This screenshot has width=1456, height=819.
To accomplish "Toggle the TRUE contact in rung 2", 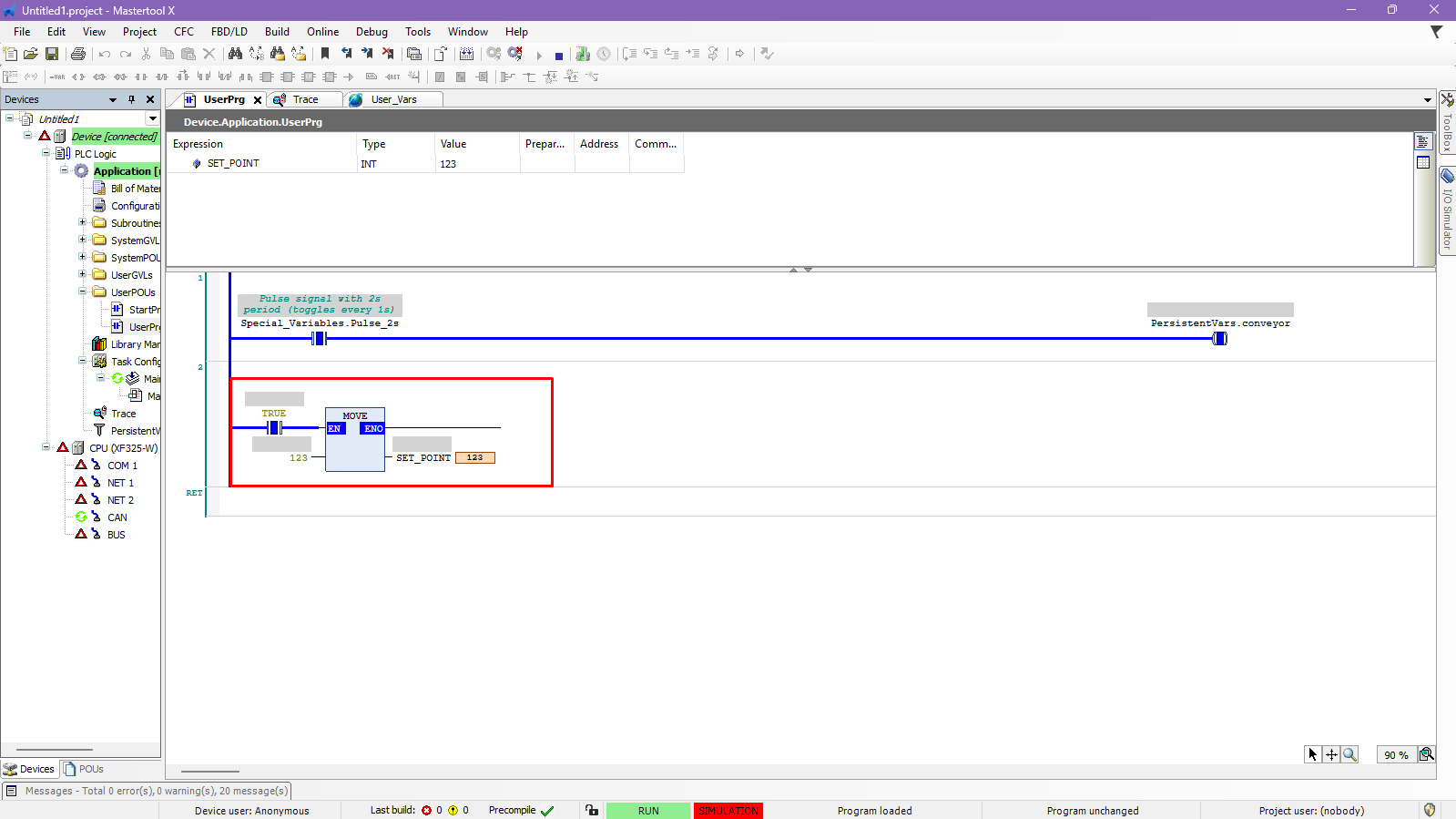I will point(274,427).
